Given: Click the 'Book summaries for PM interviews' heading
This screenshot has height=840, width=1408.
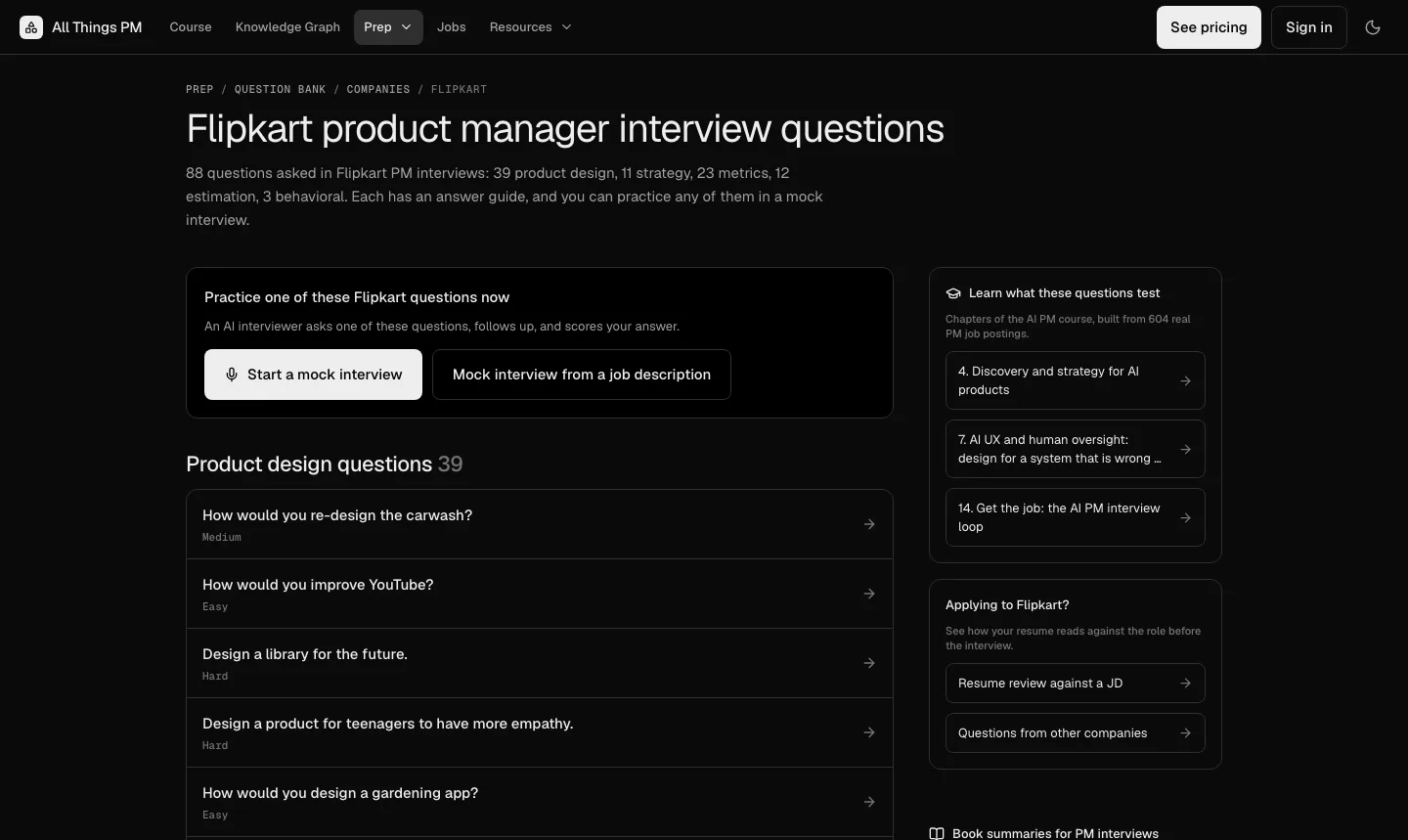Looking at the screenshot, I should (1055, 834).
